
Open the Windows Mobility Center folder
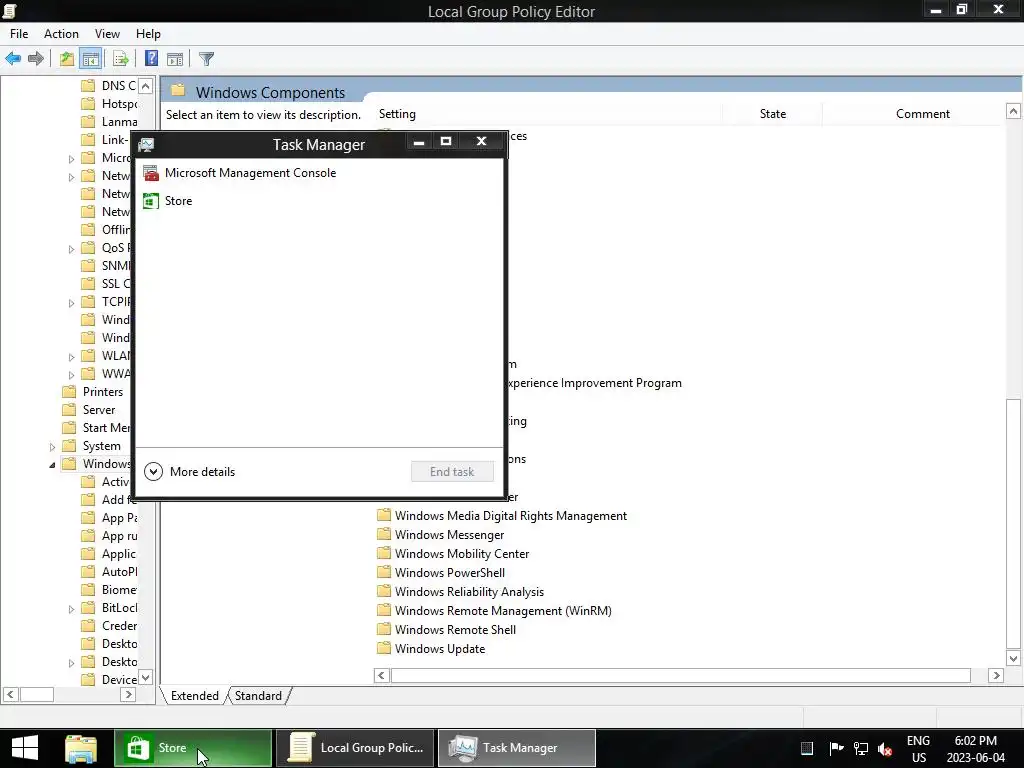coord(453,554)
